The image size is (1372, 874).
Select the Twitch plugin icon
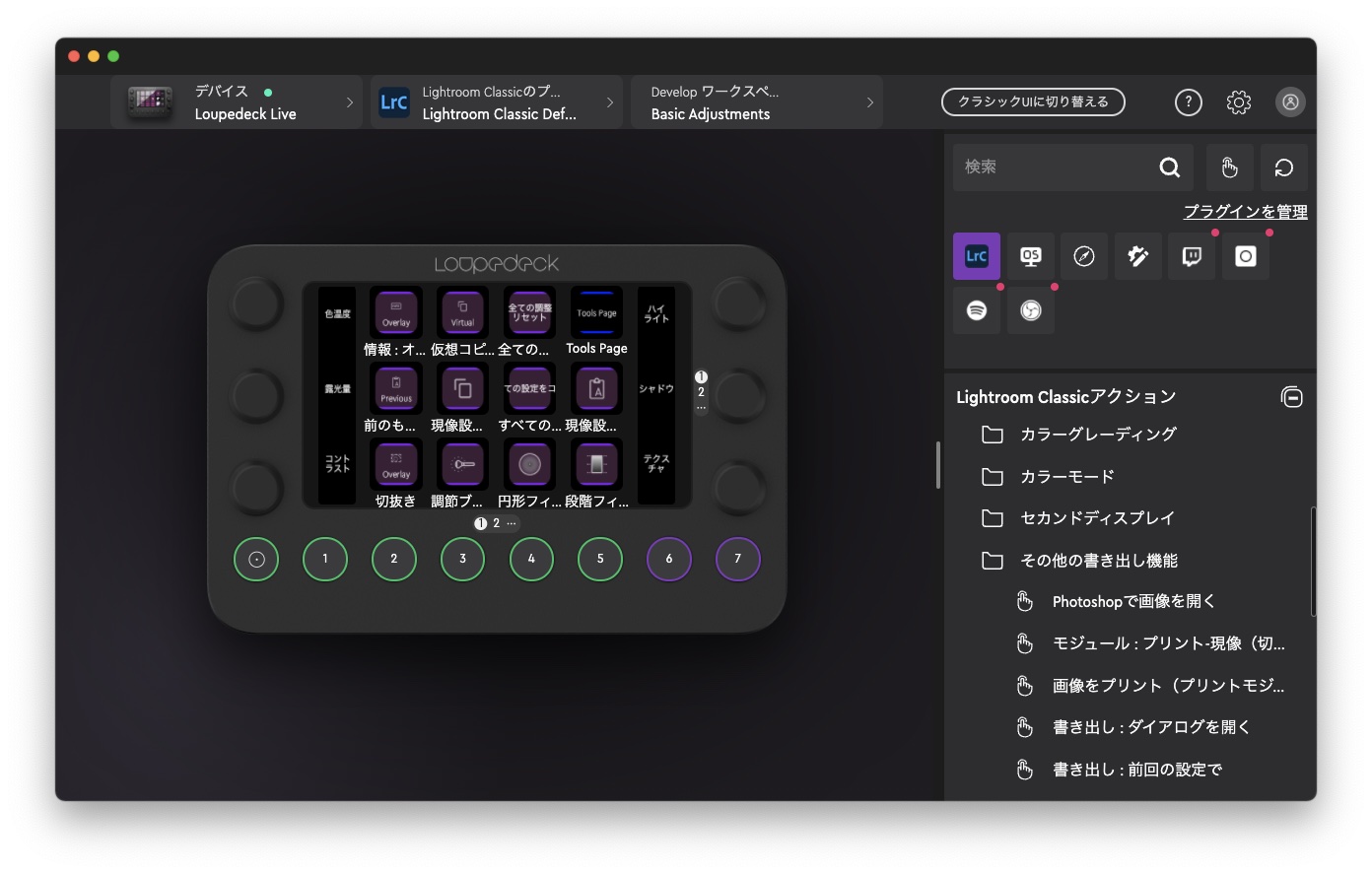[1192, 256]
